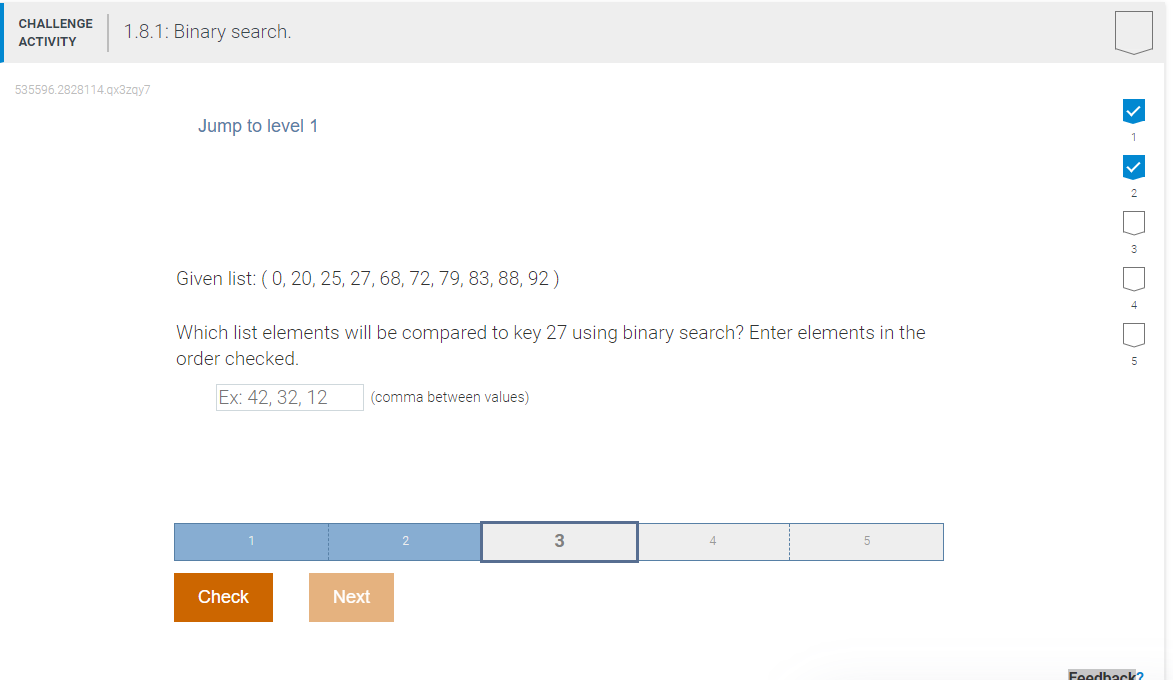Switch to level 1 in the progress bar
Image resolution: width=1173 pixels, height=680 pixels.
point(251,541)
